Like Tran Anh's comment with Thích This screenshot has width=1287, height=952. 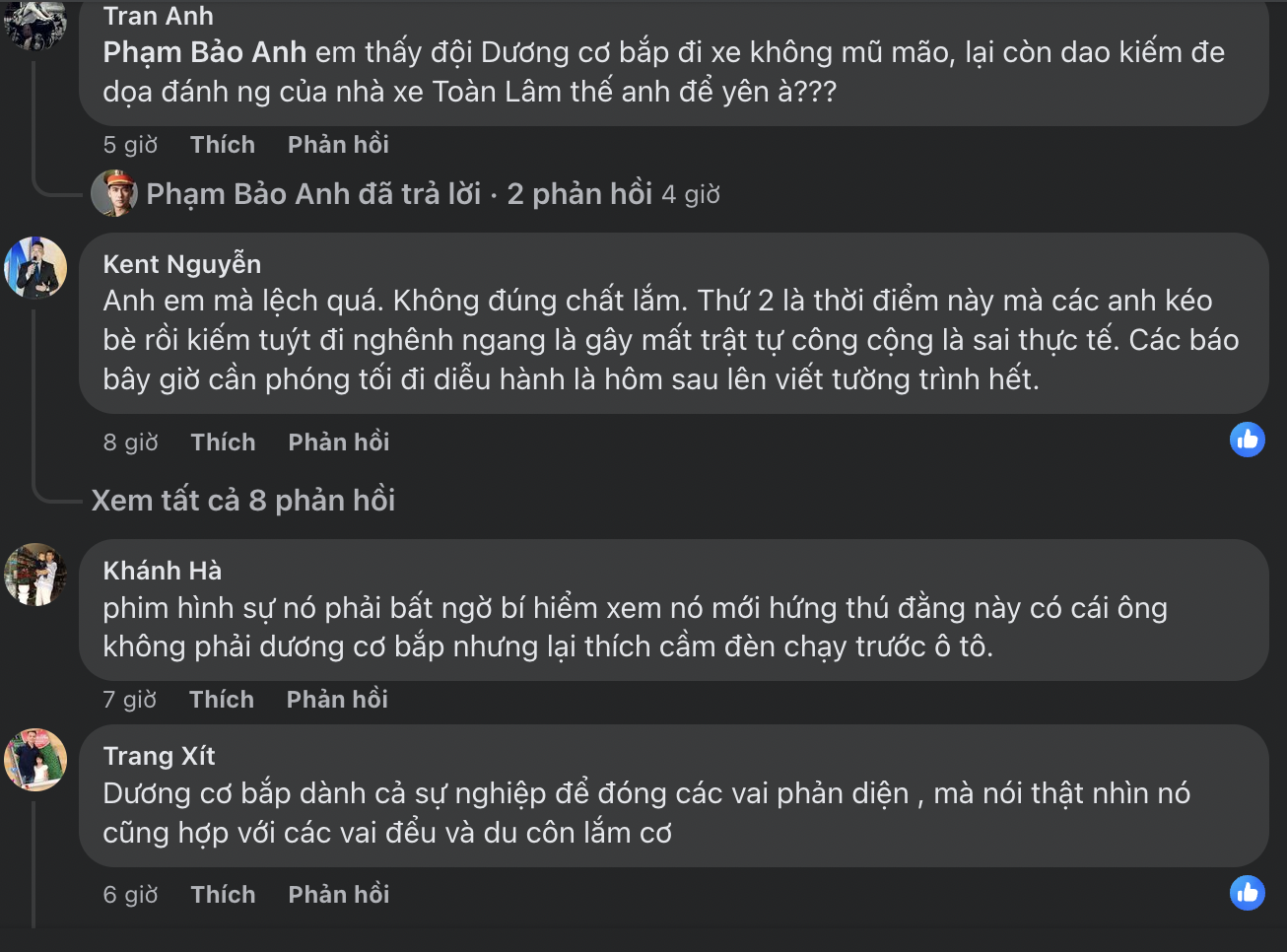(223, 145)
